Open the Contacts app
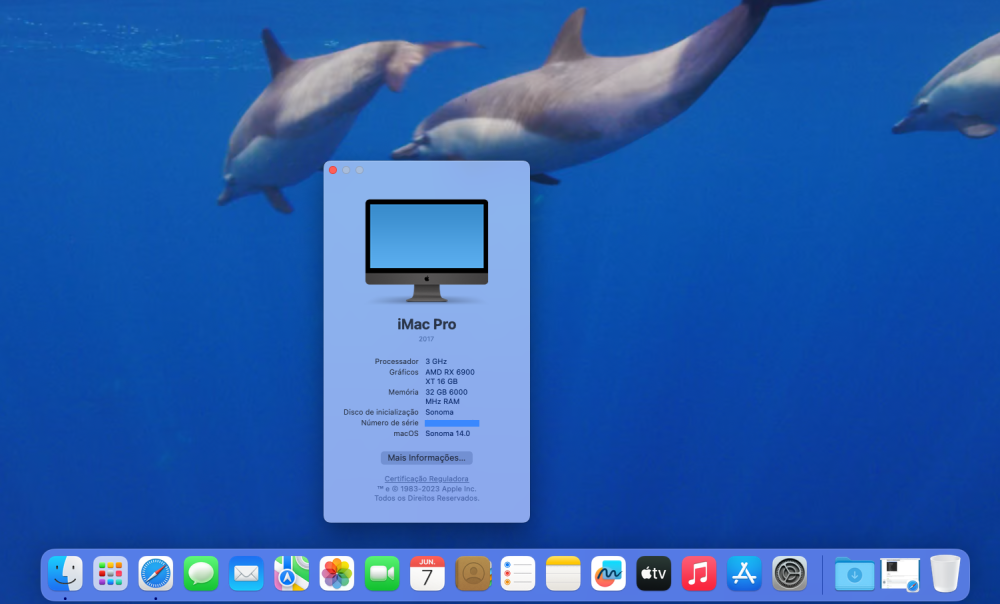 tap(473, 573)
